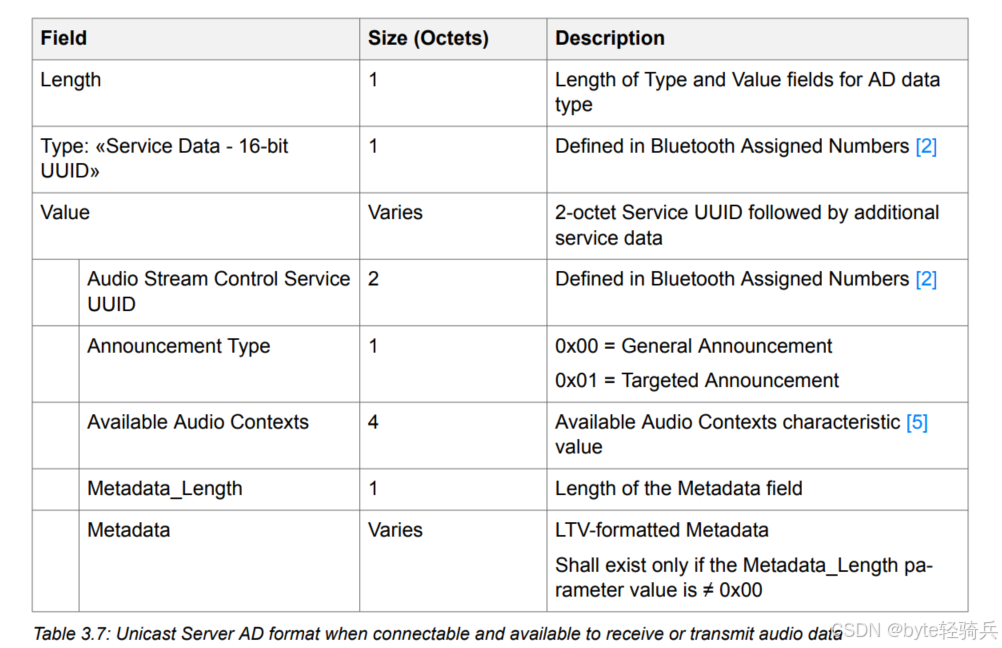Select the "Value" field cell
Image resolution: width=1002 pixels, height=648 pixels.
[65, 213]
